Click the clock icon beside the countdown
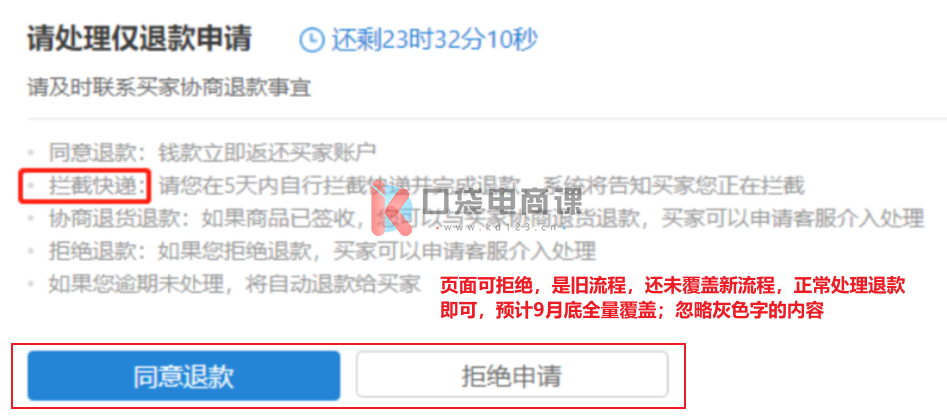Viewport: 947px width, 418px height. pyautogui.click(x=312, y=41)
